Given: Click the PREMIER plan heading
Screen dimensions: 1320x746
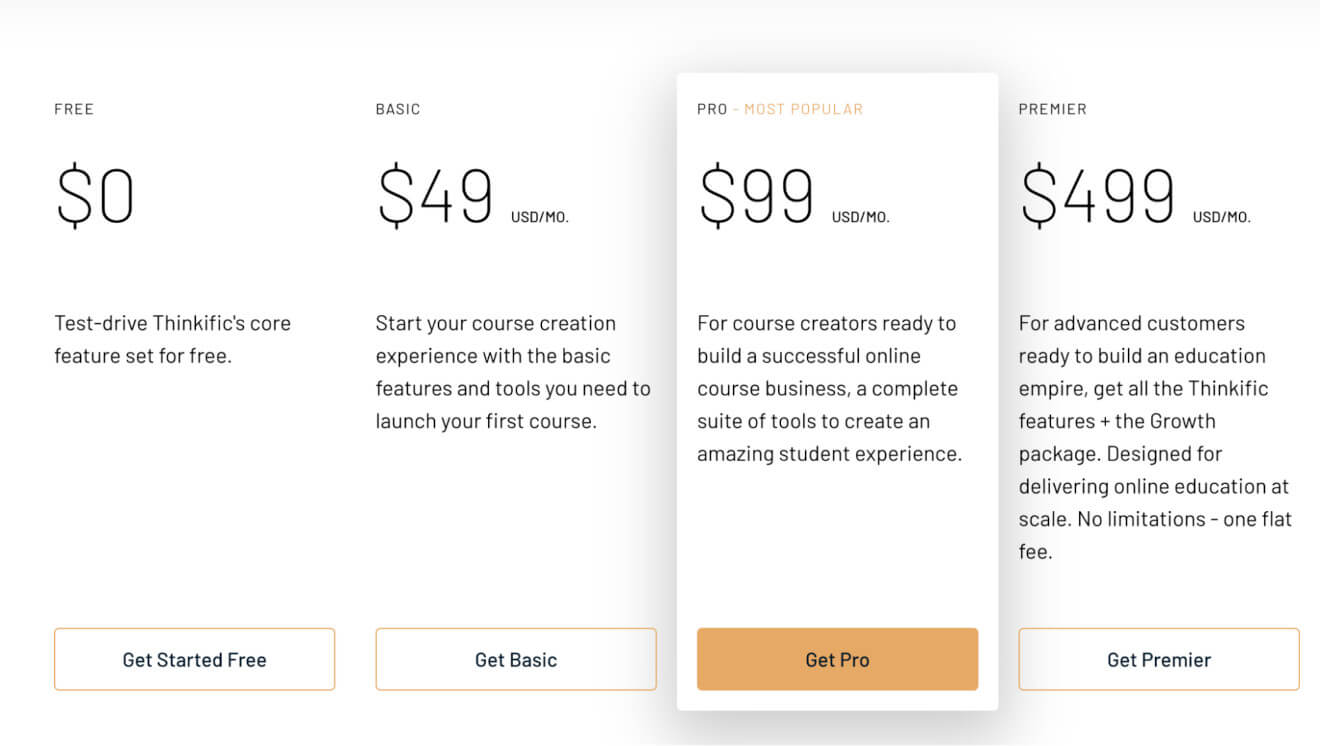Looking at the screenshot, I should point(1052,109).
